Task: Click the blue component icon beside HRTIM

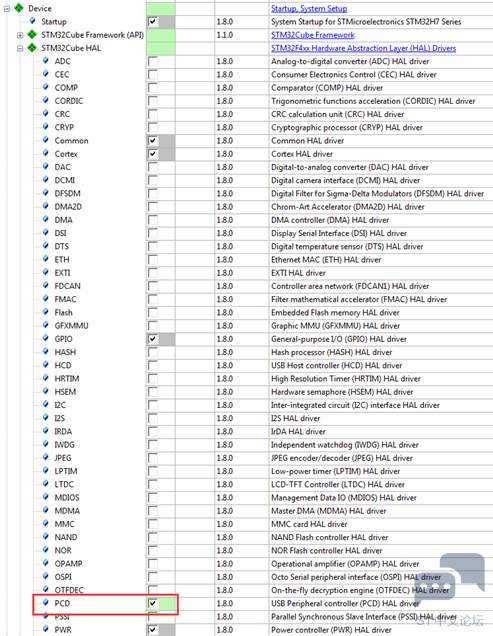Action: coord(45,377)
